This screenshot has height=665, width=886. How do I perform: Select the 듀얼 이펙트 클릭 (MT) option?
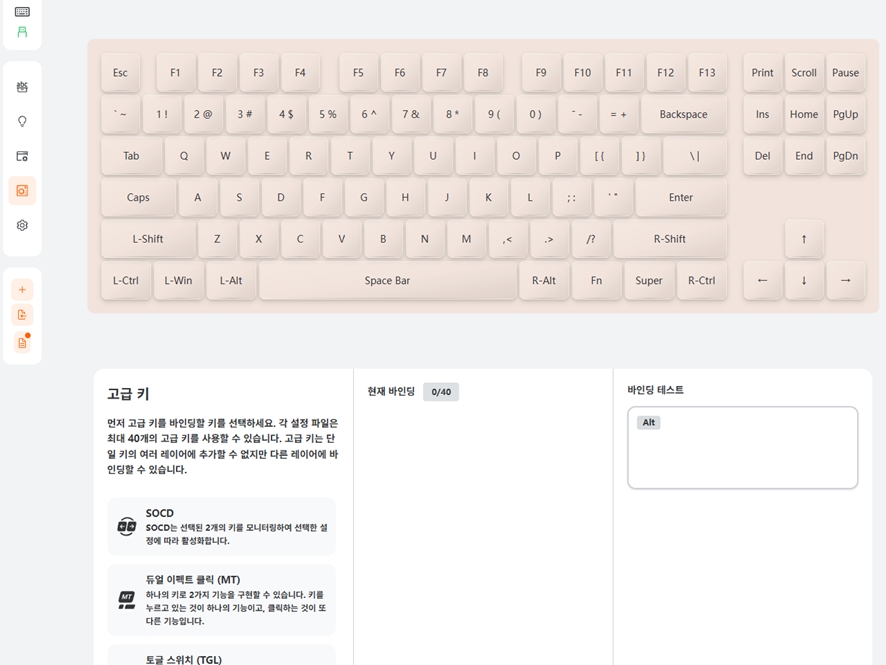coord(222,600)
